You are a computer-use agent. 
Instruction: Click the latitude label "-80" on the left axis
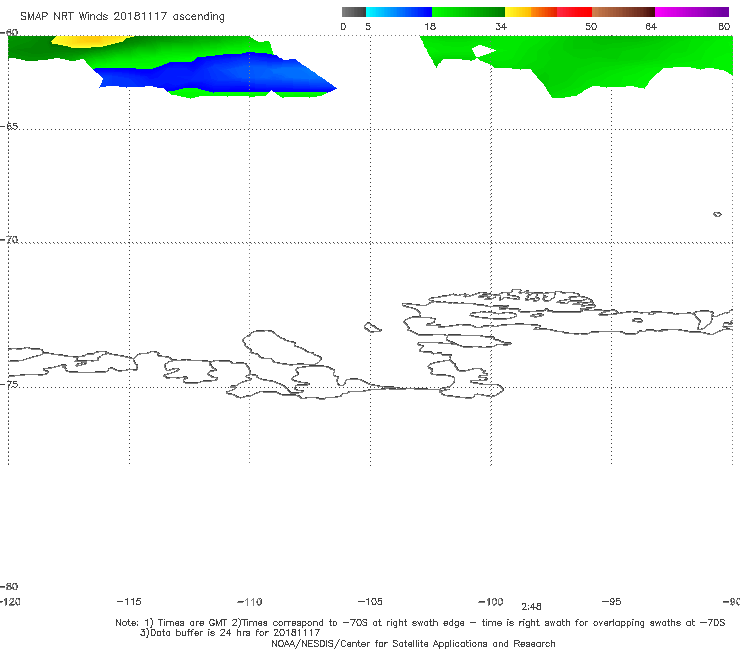point(9,586)
